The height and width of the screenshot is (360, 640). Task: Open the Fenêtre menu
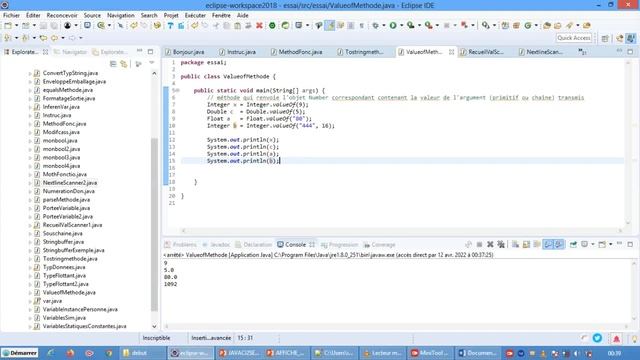(x=221, y=15)
